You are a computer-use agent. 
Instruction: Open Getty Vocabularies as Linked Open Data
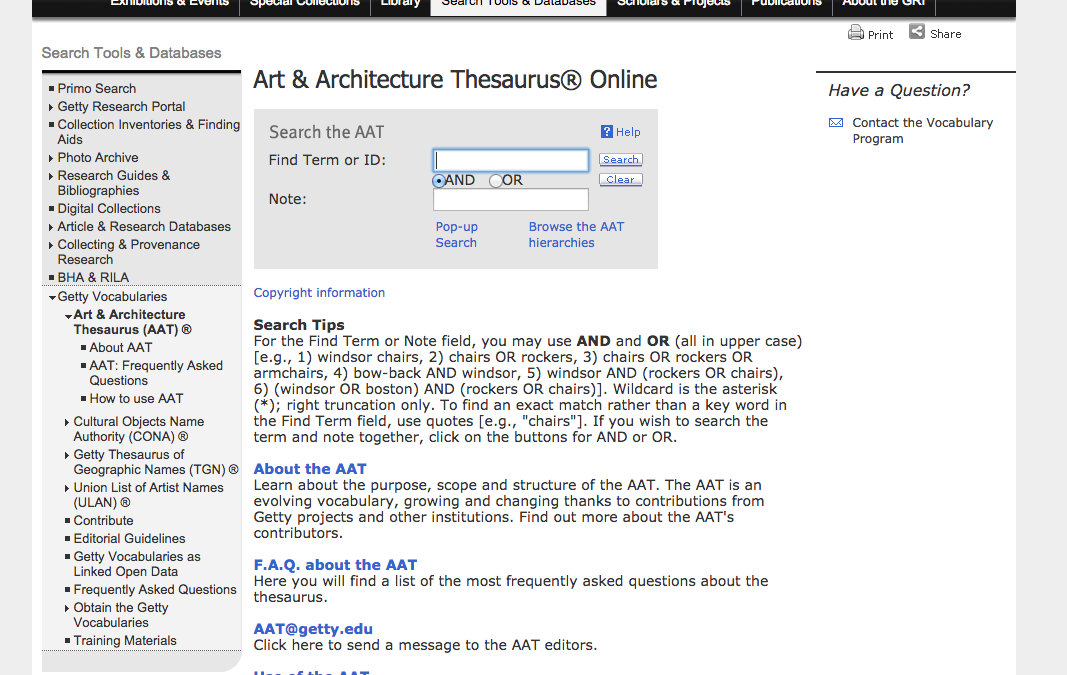click(x=137, y=564)
